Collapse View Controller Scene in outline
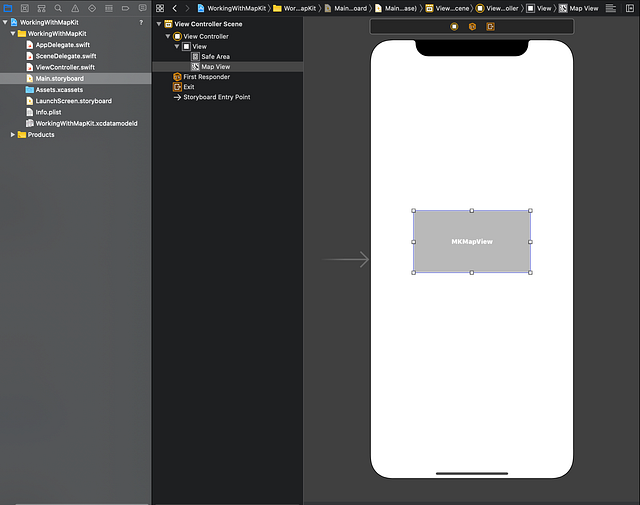Screen dimensions: 640x505 coord(159,24)
